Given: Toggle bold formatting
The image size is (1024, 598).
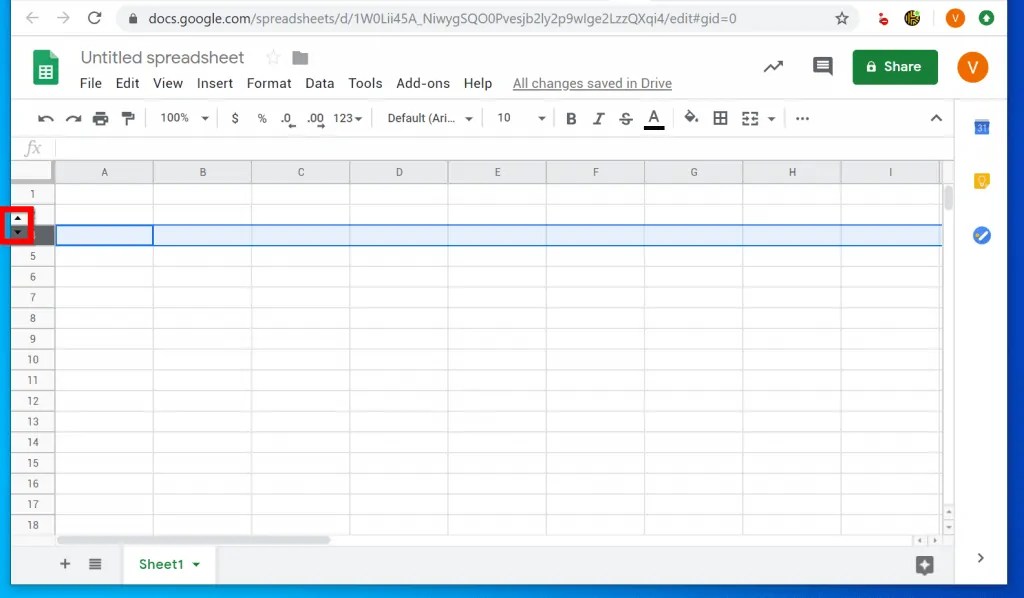Looking at the screenshot, I should click(x=570, y=118).
